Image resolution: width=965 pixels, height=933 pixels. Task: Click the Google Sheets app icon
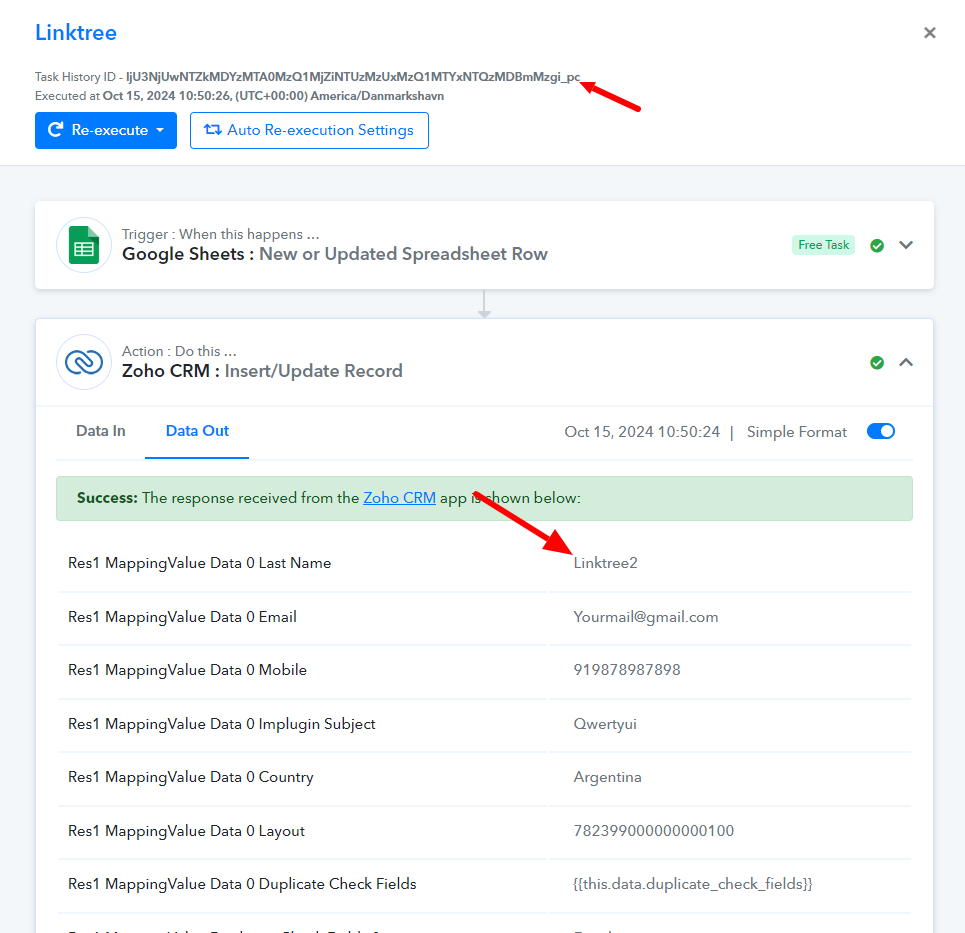84,245
